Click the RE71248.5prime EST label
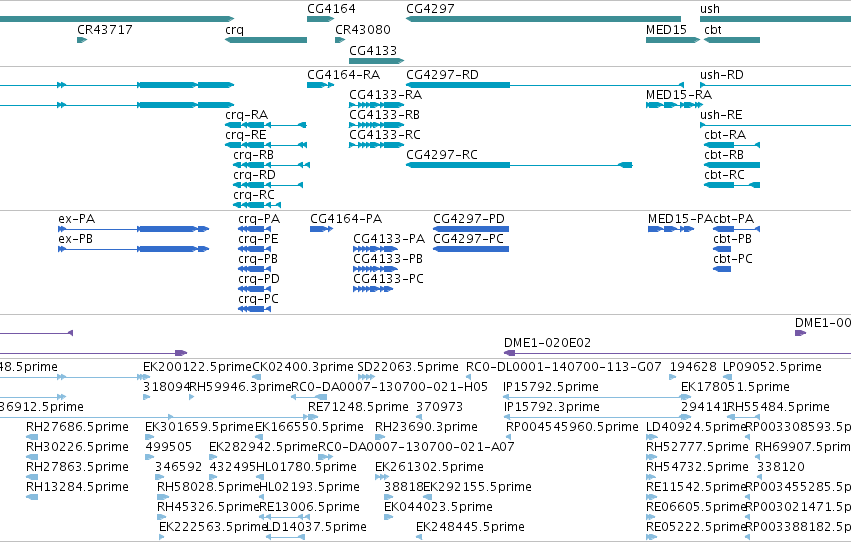 [x=358, y=407]
